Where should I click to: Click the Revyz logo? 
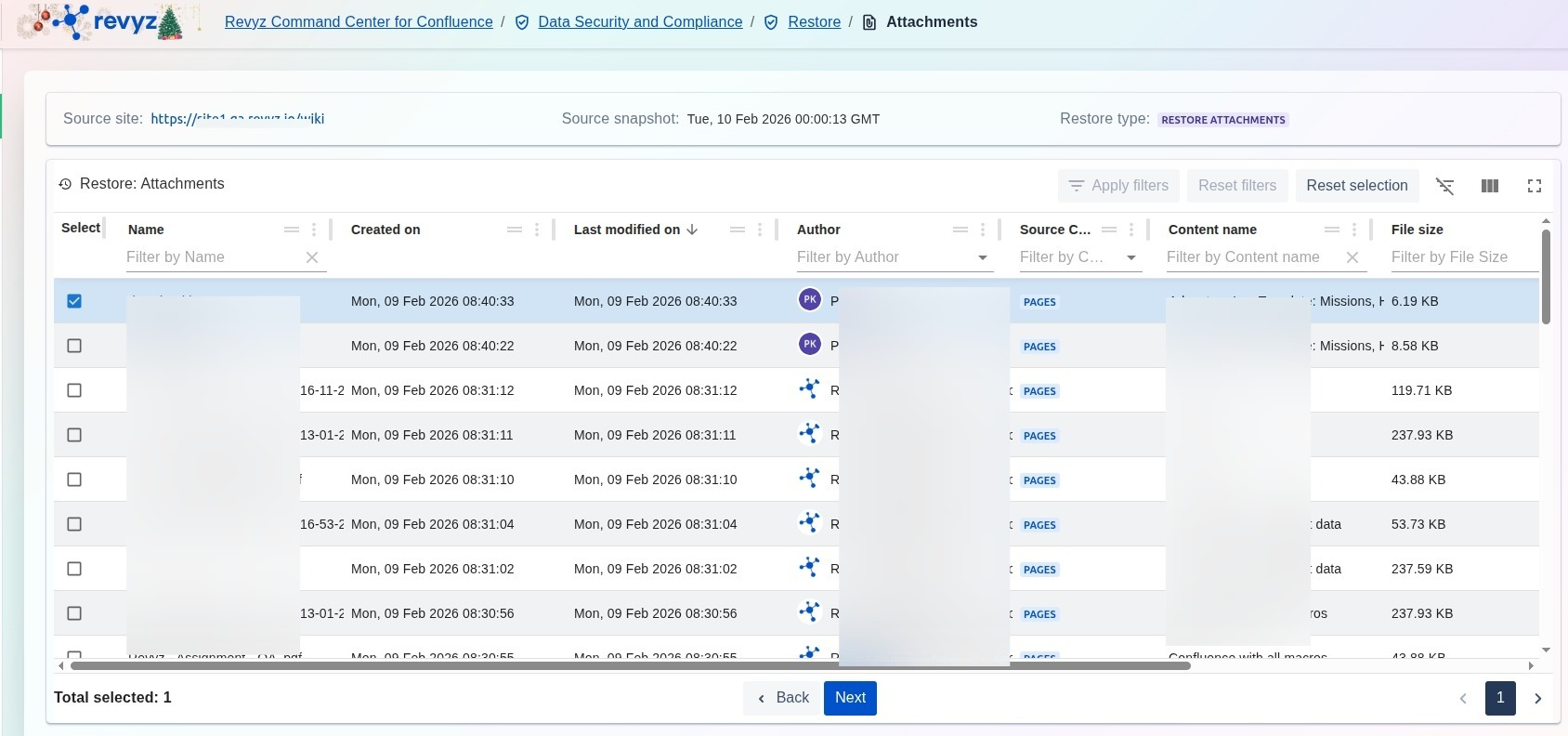pyautogui.click(x=107, y=22)
